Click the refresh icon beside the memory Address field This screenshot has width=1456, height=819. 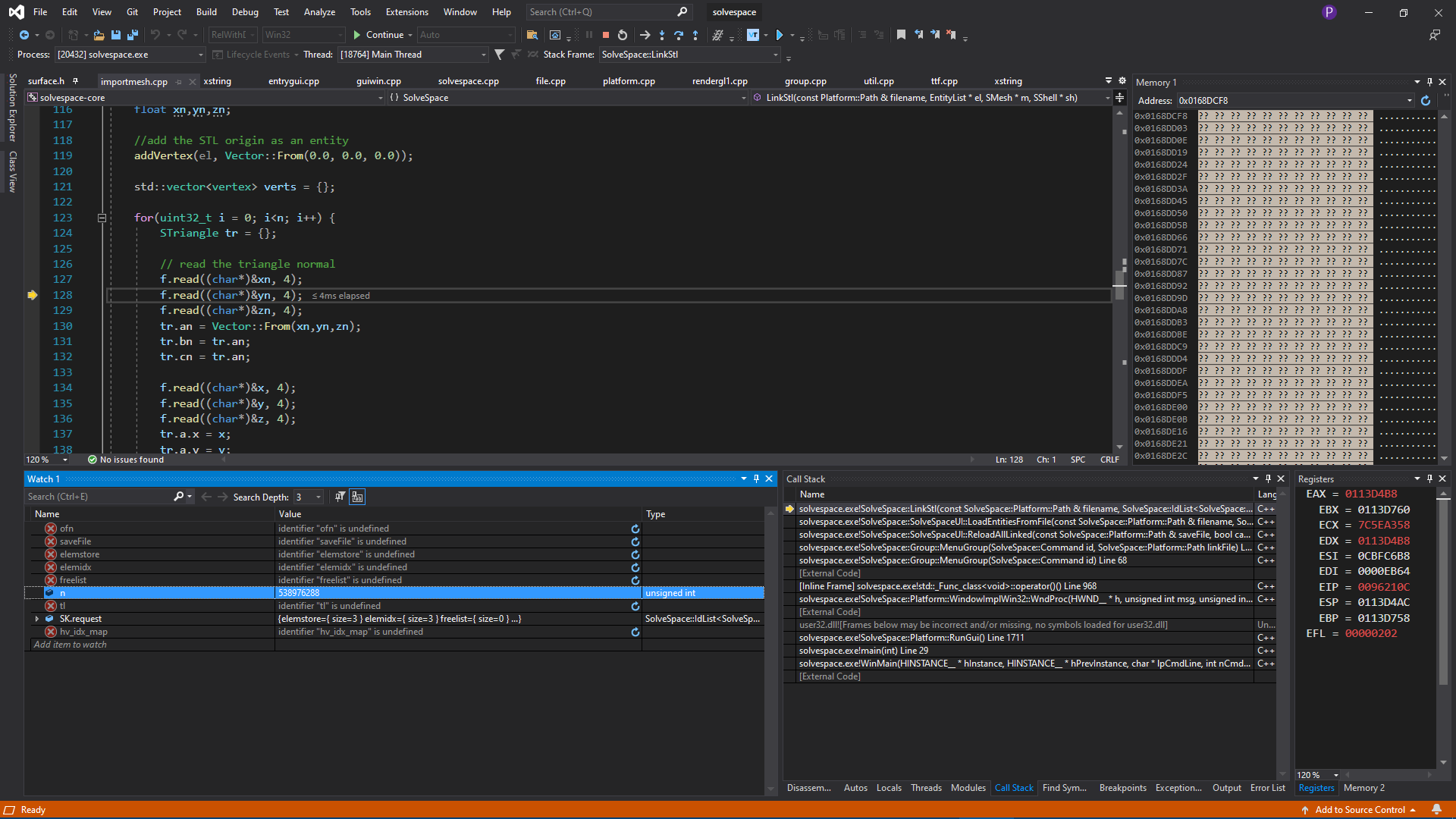[1426, 100]
